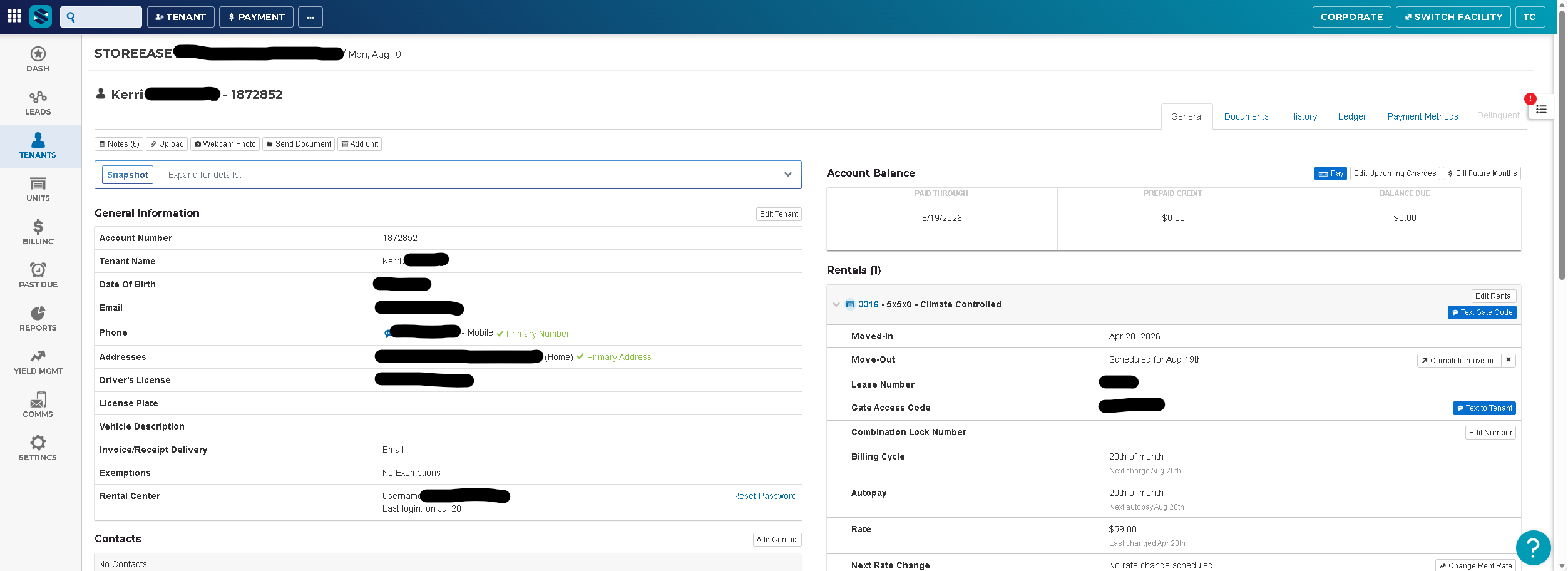Click the Primary Address label
This screenshot has height=571, width=1568.
coord(619,357)
